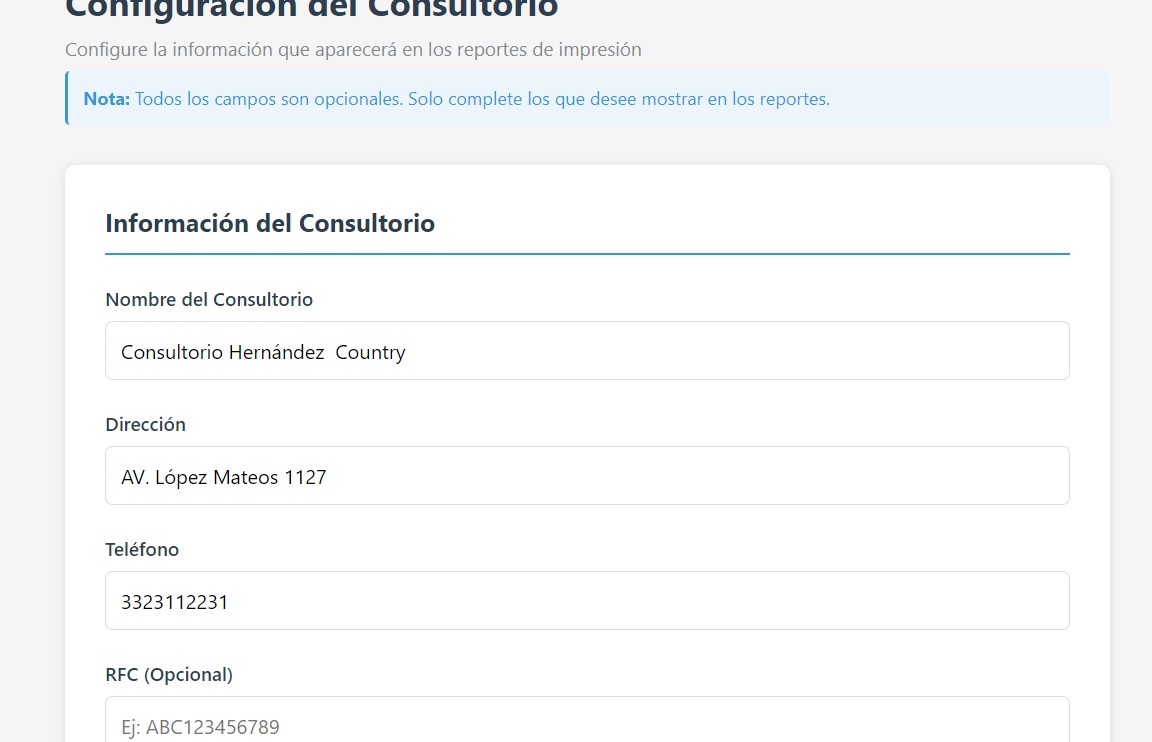Click the Nombre del Consultorio input field
1152x742 pixels.
(x=587, y=350)
